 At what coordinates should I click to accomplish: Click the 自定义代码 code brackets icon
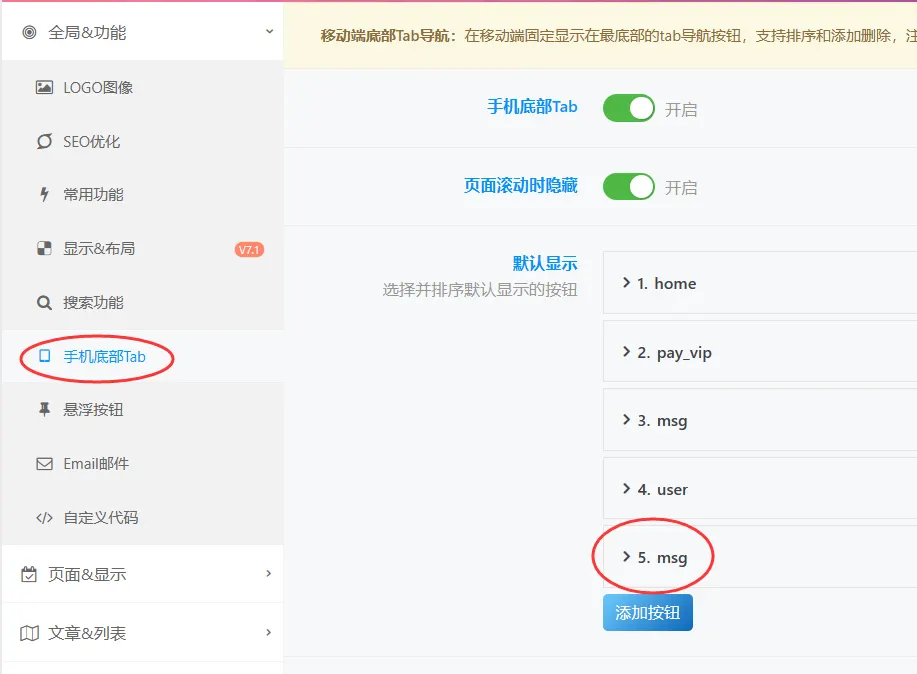44,518
